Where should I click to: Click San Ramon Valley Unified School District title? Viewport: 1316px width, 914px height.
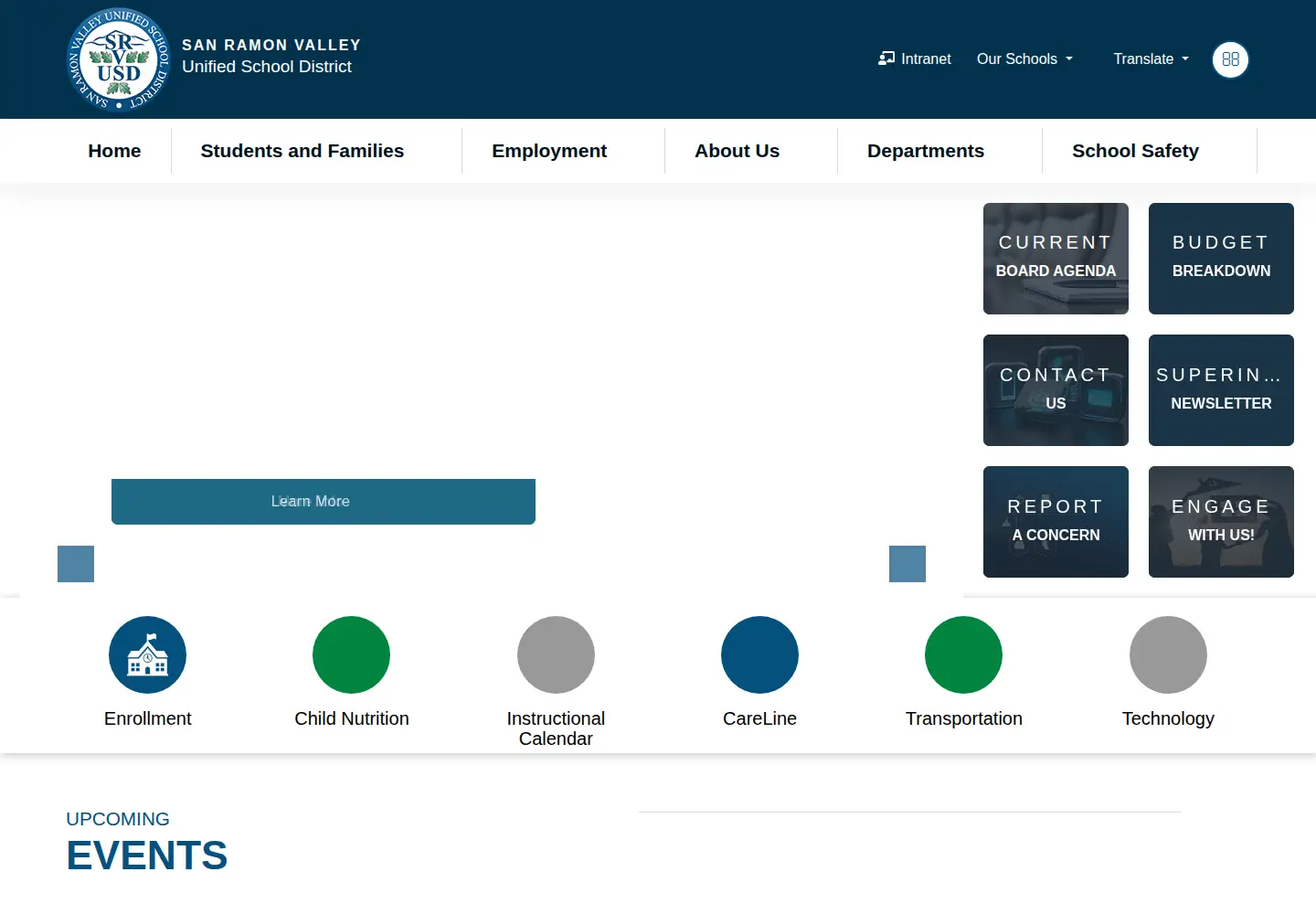[271, 56]
